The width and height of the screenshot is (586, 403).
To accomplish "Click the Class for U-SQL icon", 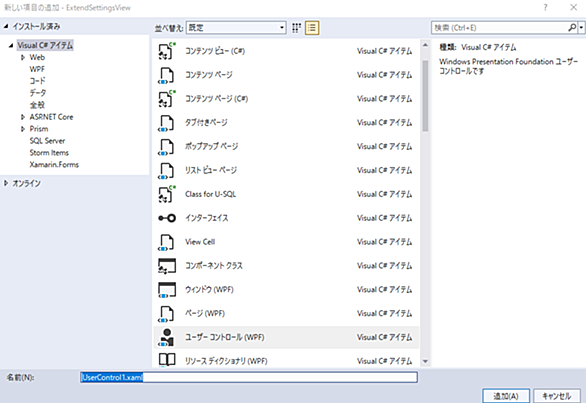I will pyautogui.click(x=167, y=194).
